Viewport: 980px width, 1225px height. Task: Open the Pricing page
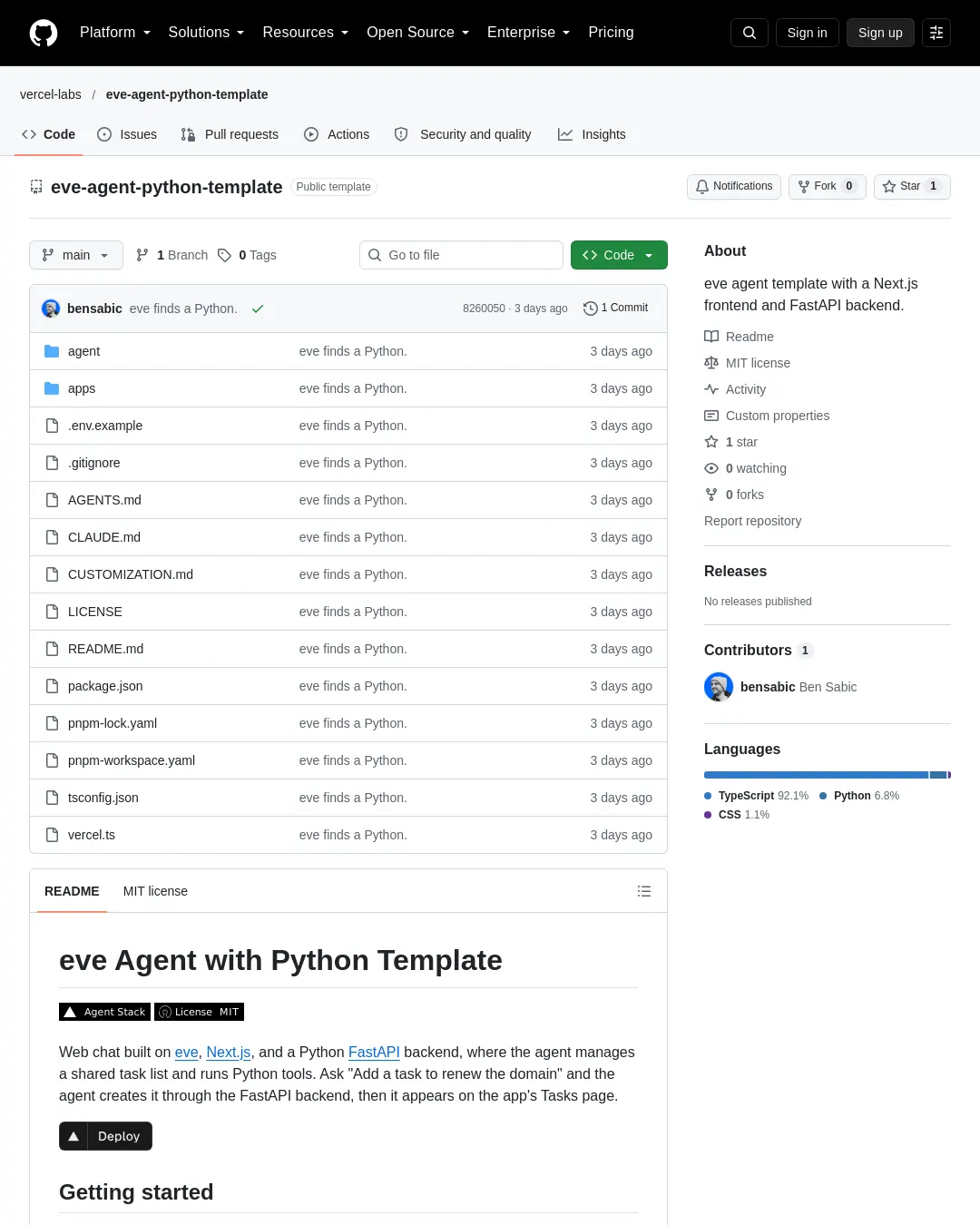[611, 33]
